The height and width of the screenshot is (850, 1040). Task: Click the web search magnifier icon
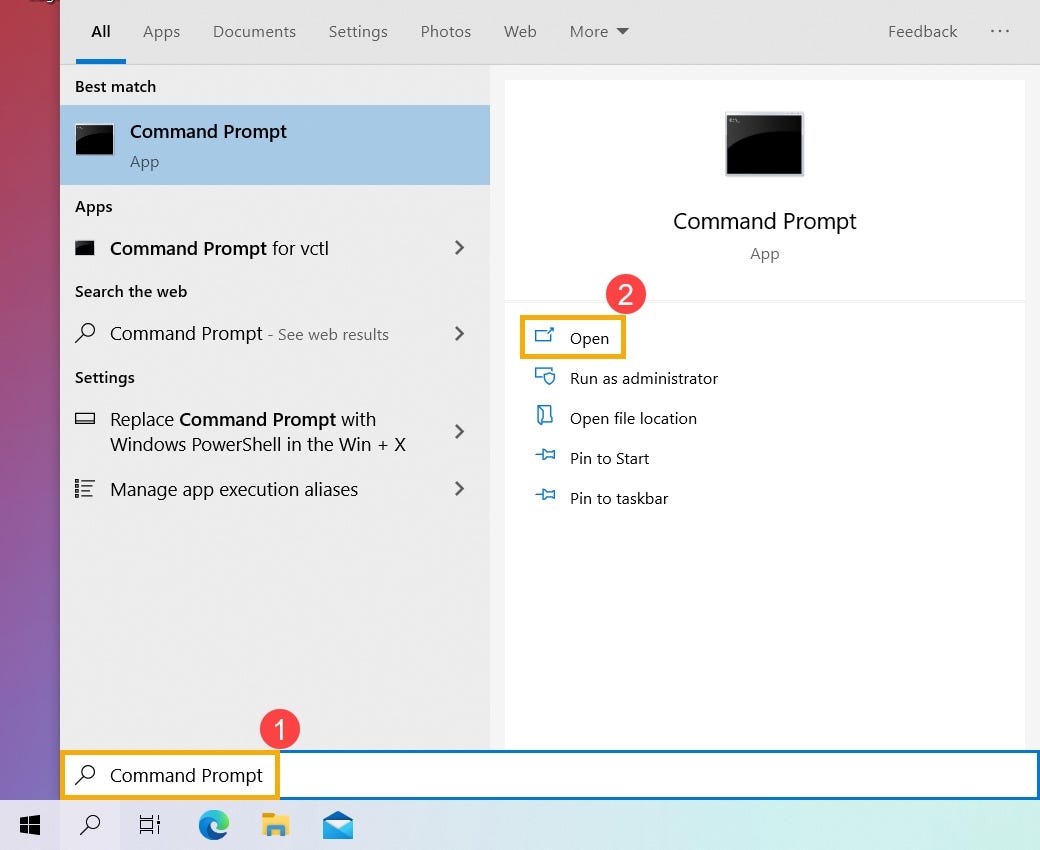86,332
